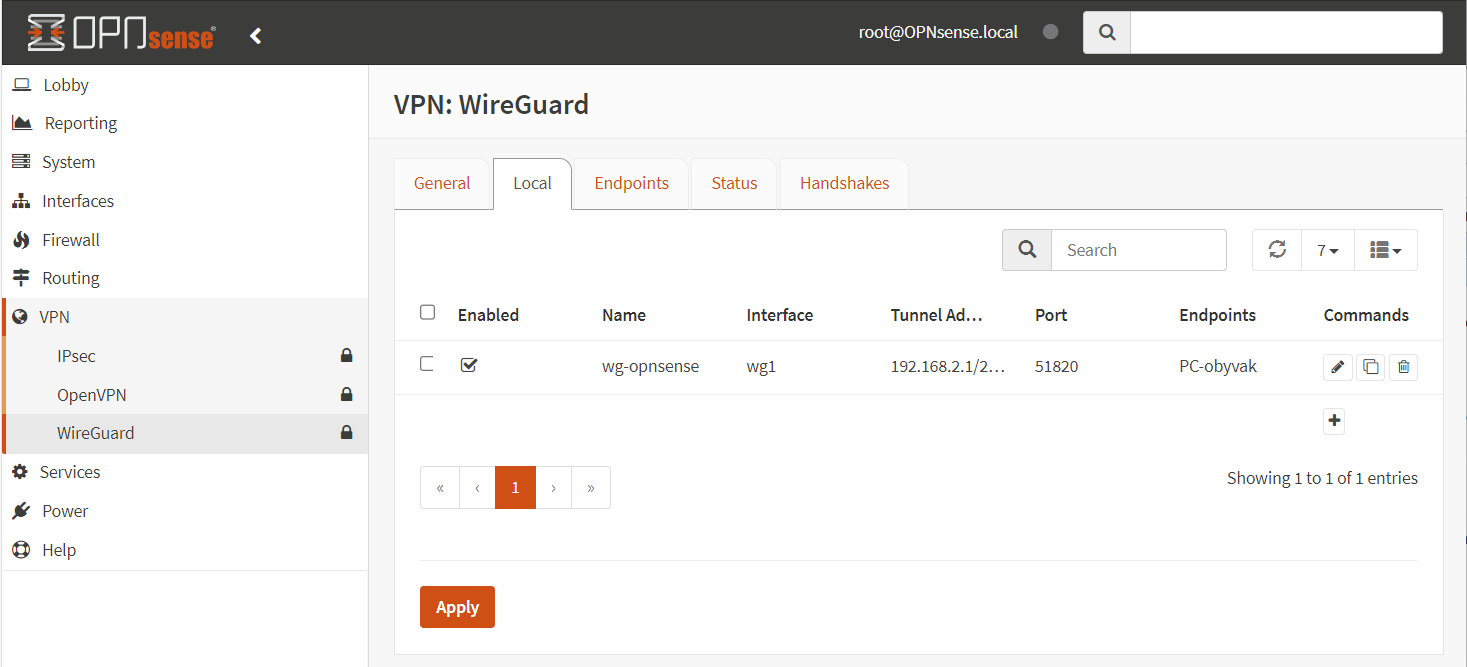
Task: Select the wg-opnsense row checkbox
Action: pos(428,365)
